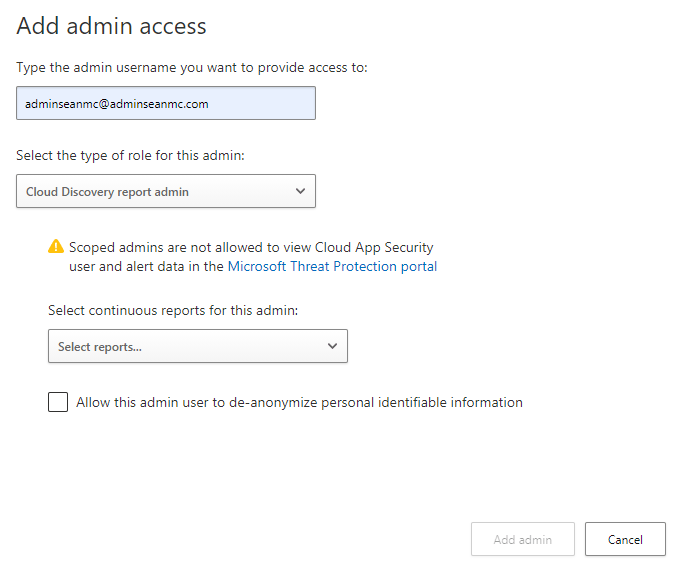This screenshot has height=565, width=680.
Task: Click the 'Select continuous reports' label
Action: click(x=173, y=311)
